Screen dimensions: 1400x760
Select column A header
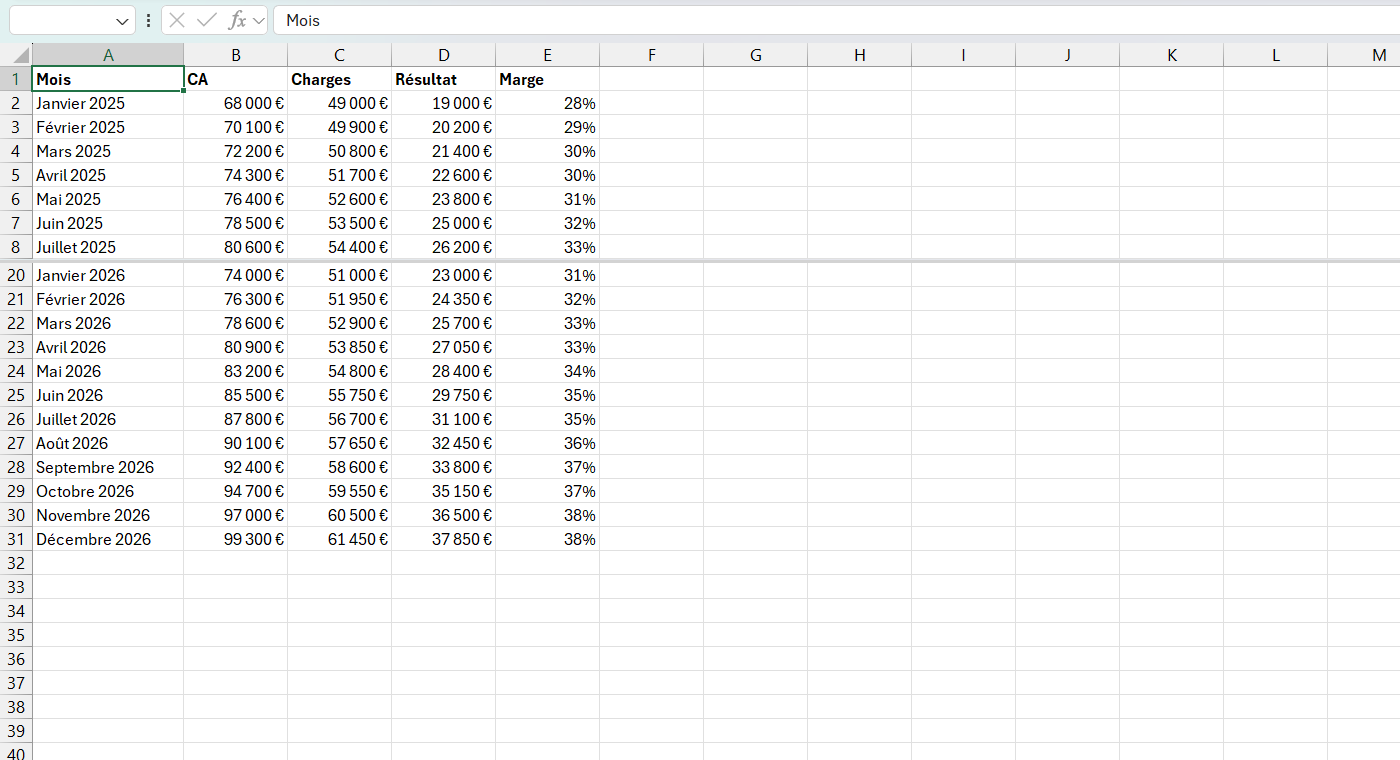pyautogui.click(x=108, y=55)
